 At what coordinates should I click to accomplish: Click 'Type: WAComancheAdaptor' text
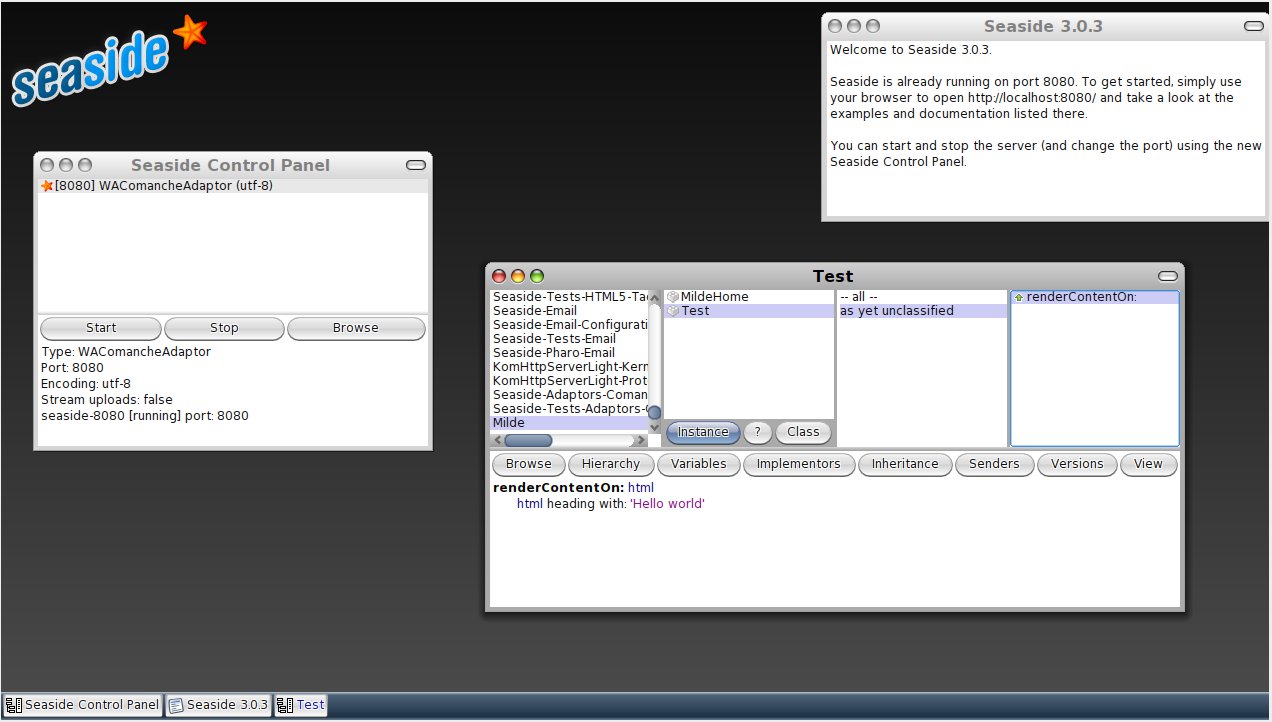(x=126, y=352)
